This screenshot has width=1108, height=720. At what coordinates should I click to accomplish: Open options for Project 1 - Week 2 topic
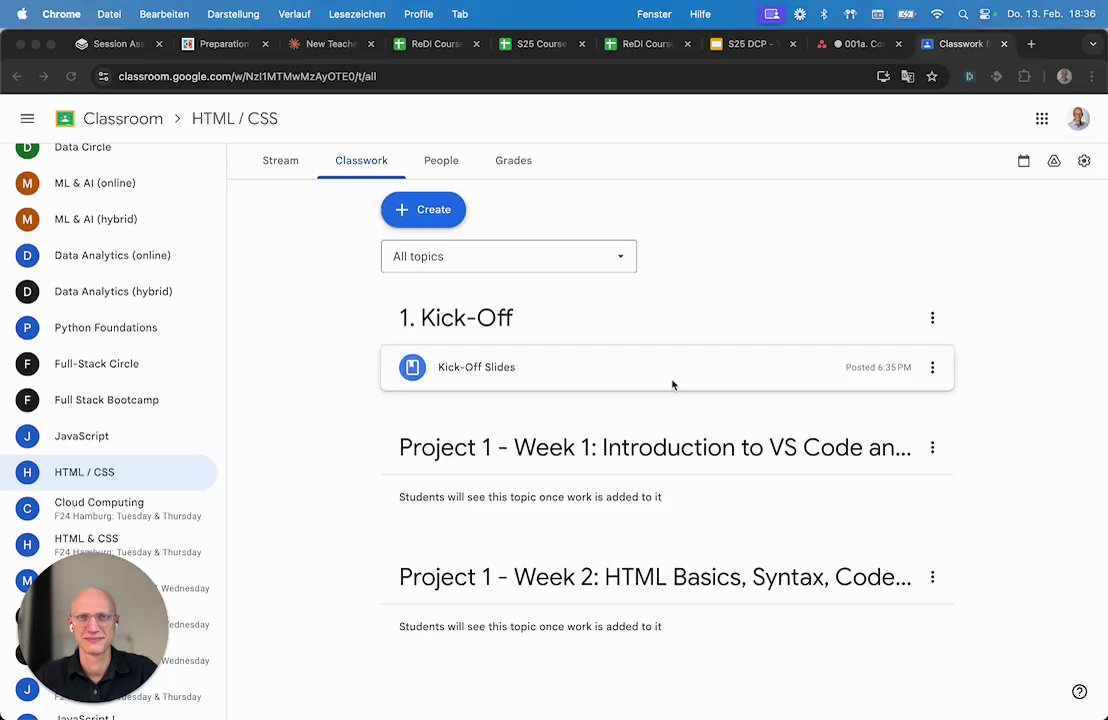932,577
